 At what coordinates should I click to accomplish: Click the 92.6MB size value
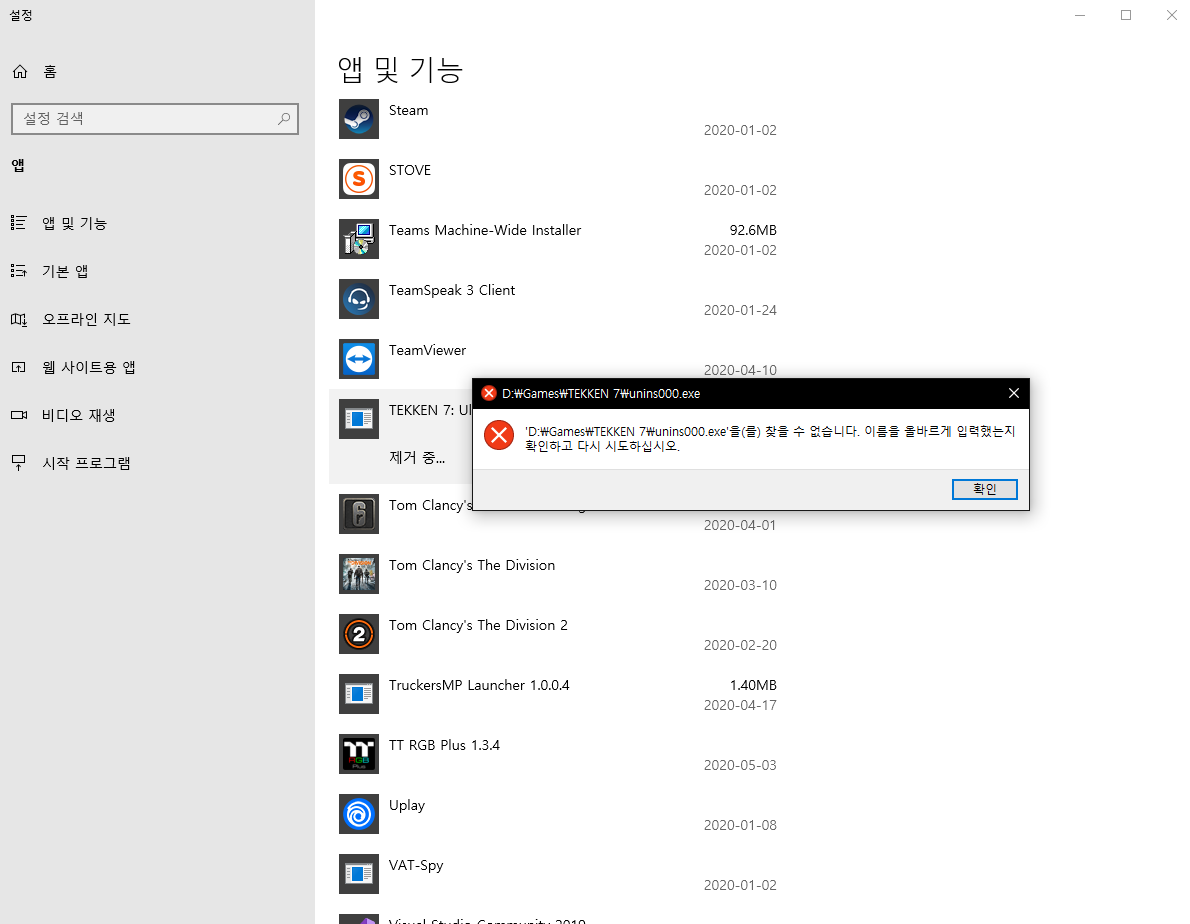coord(753,230)
